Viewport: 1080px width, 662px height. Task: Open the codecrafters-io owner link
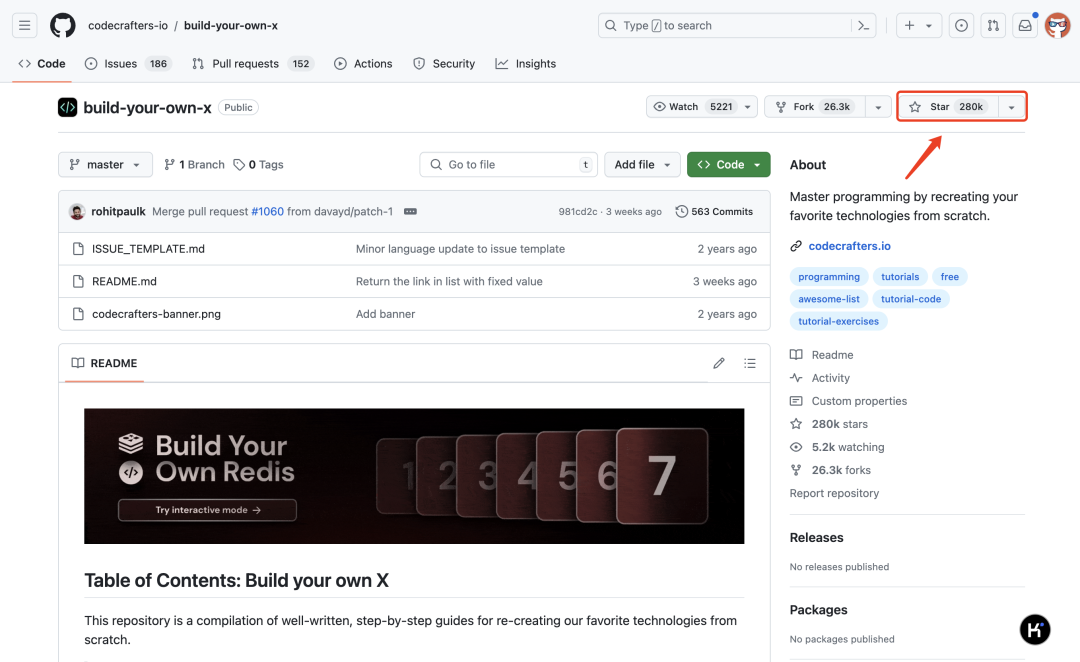128,25
